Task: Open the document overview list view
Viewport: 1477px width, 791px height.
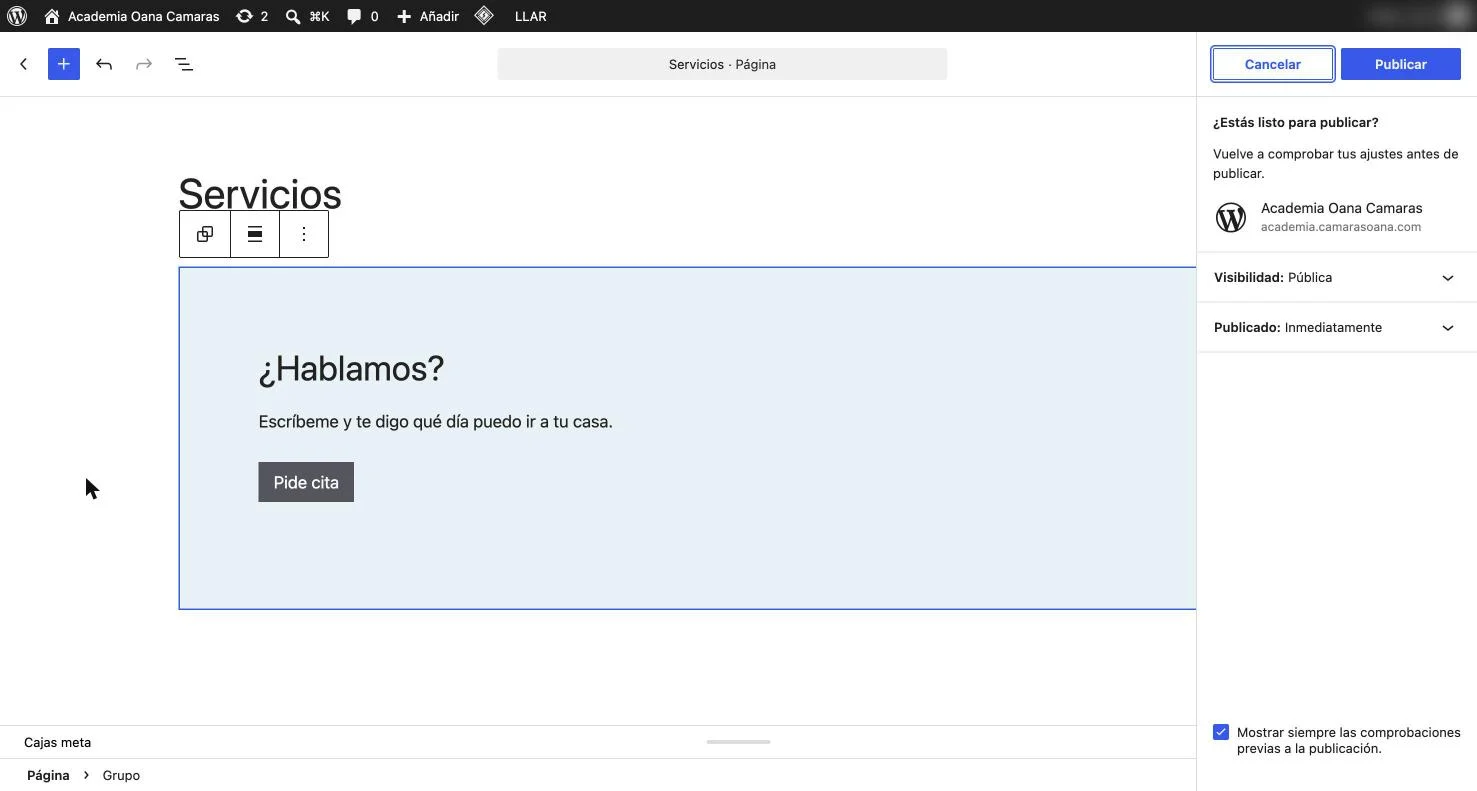Action: click(x=184, y=64)
